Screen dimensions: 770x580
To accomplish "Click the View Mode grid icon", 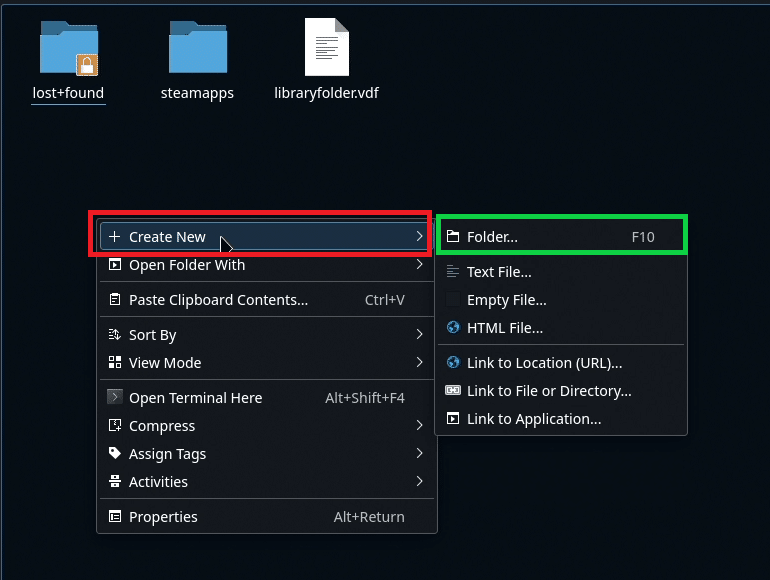I will point(114,362).
